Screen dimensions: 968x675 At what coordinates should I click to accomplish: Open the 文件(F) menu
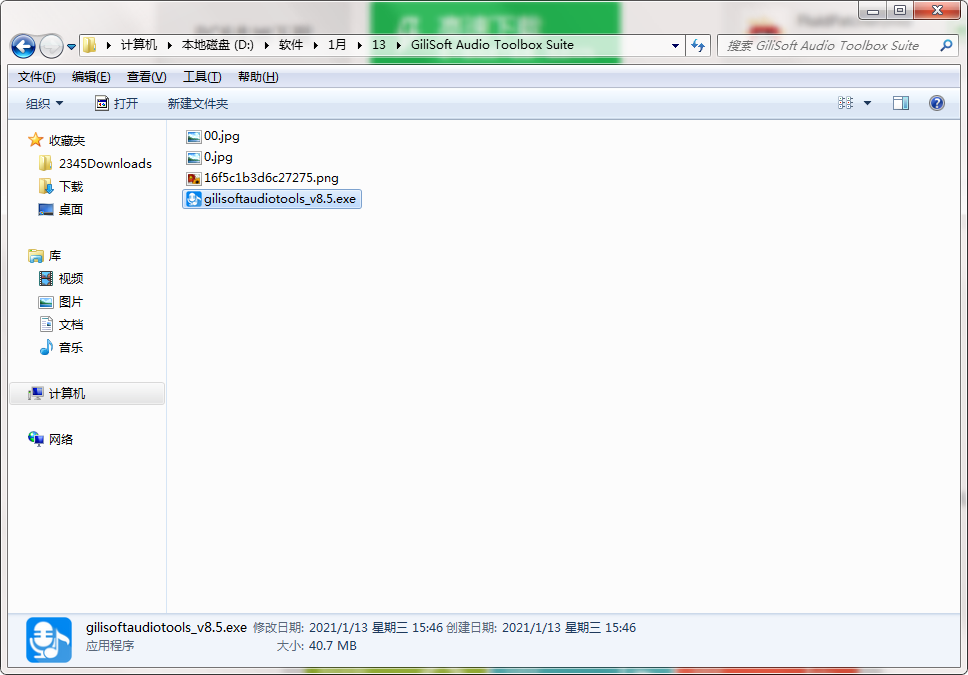pyautogui.click(x=36, y=77)
